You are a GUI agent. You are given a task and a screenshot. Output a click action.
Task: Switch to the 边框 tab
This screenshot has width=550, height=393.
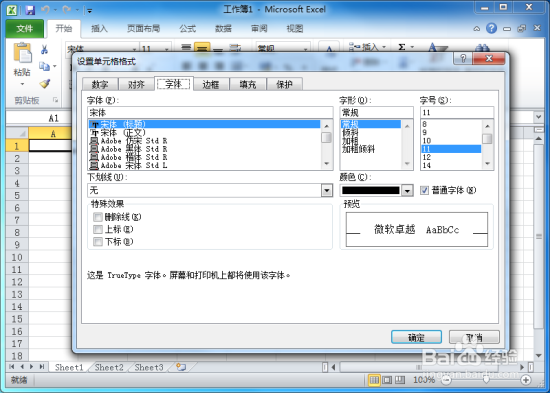click(211, 84)
